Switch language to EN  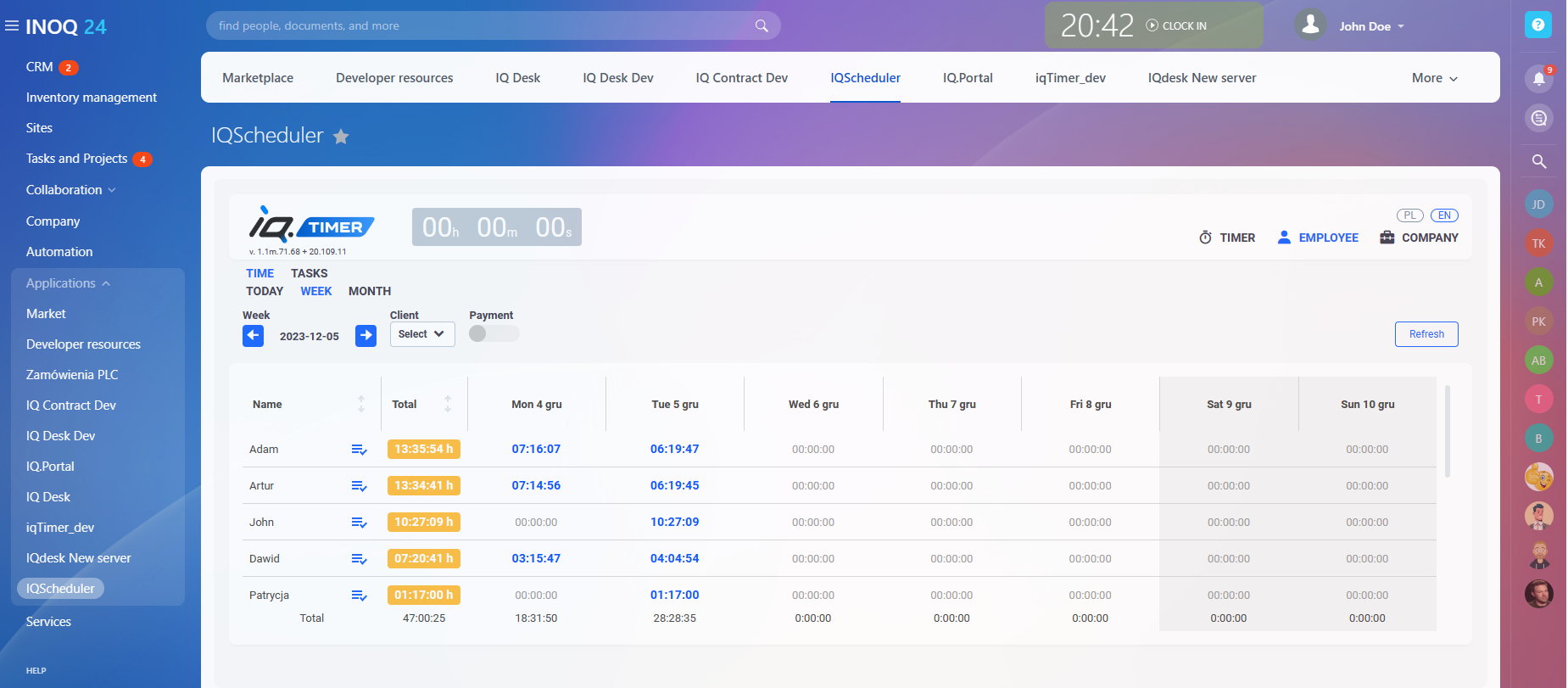[1443, 215]
